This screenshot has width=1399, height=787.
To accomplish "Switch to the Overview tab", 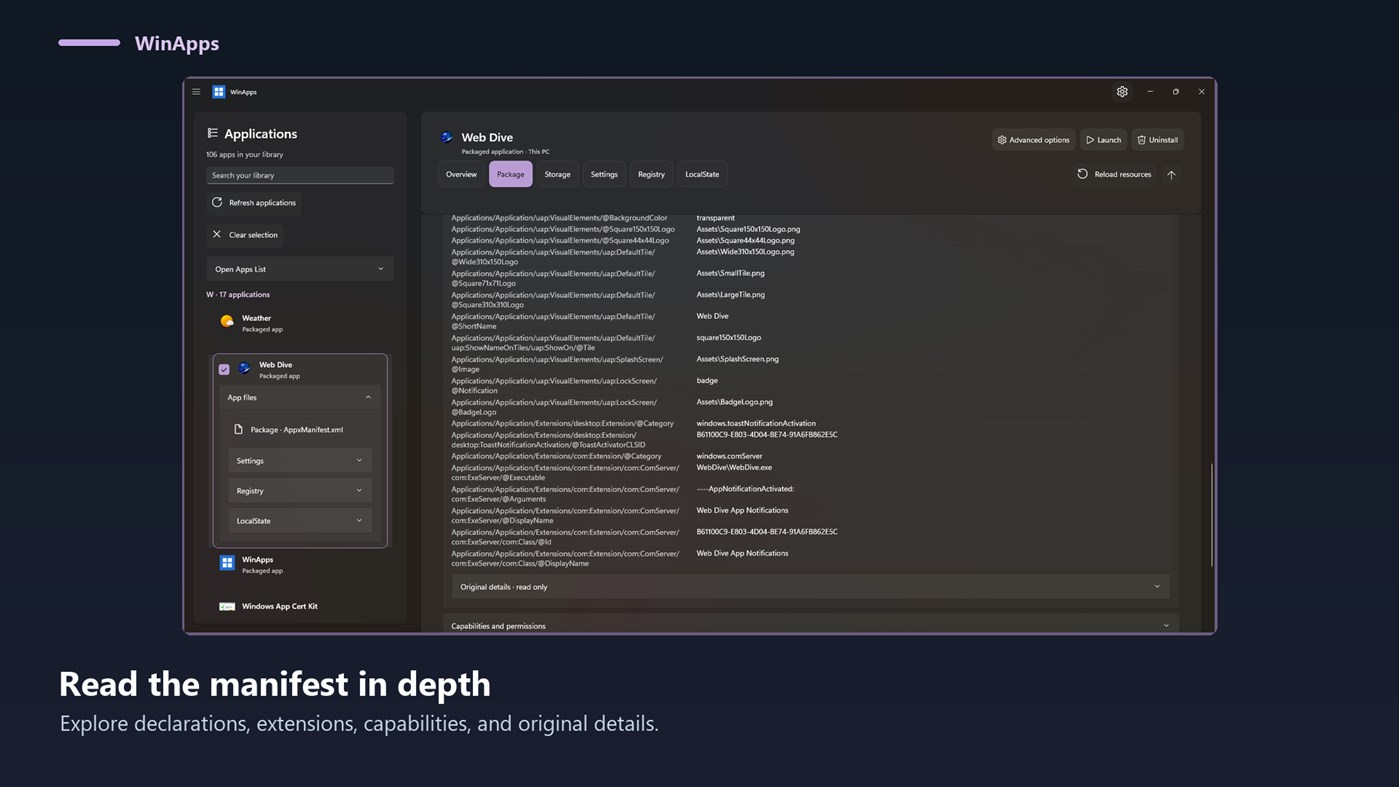I will (x=461, y=174).
